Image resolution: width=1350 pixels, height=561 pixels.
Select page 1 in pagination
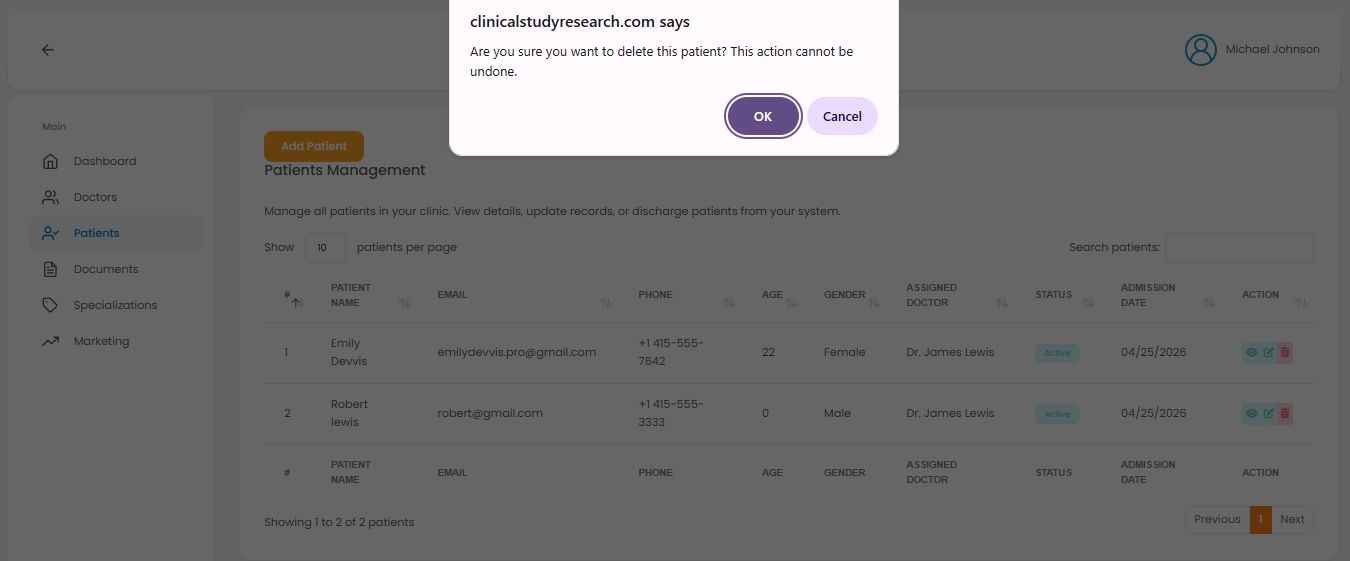pyautogui.click(x=1260, y=519)
